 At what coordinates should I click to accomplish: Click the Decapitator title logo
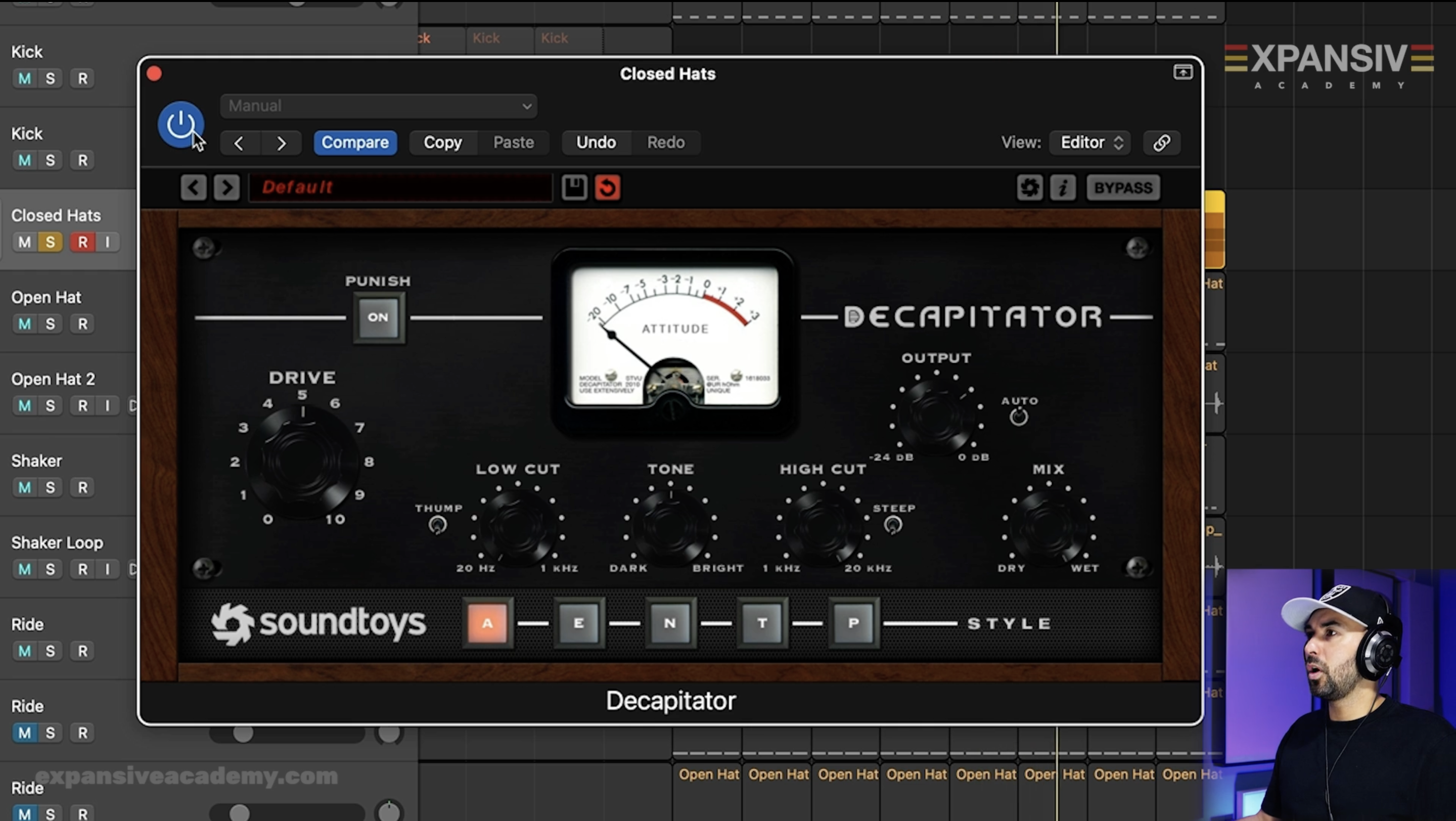[973, 316]
